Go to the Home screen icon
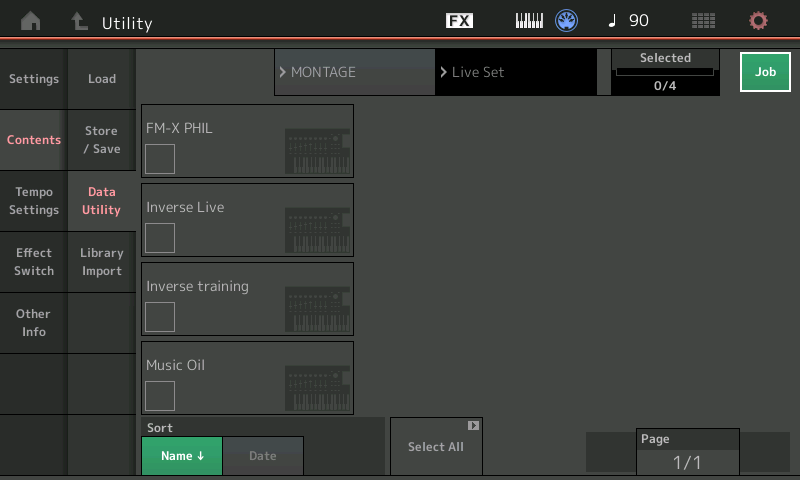Screen dimensions: 800x480 (31, 21)
